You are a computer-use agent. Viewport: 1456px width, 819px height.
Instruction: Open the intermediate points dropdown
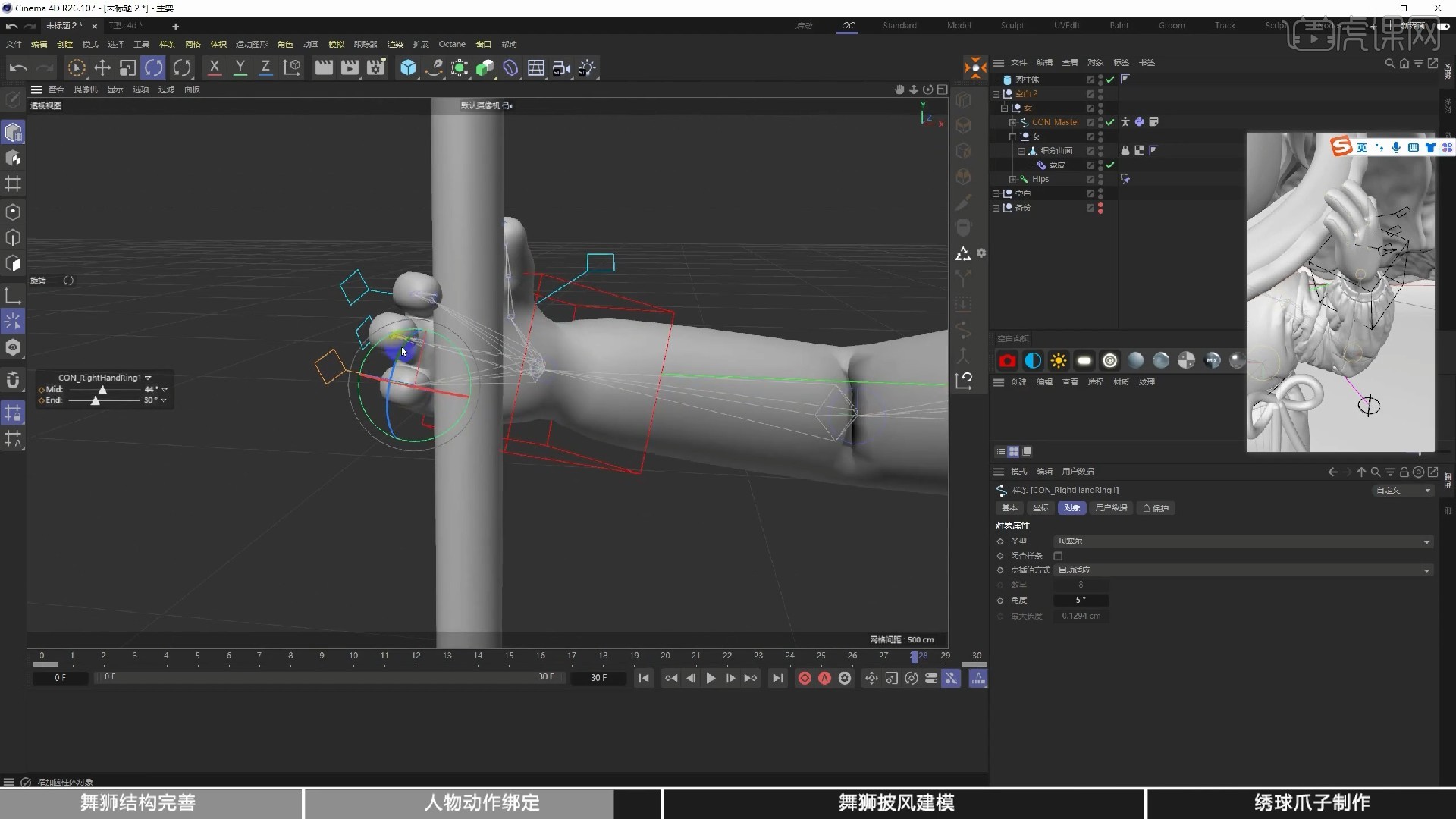coord(1244,570)
